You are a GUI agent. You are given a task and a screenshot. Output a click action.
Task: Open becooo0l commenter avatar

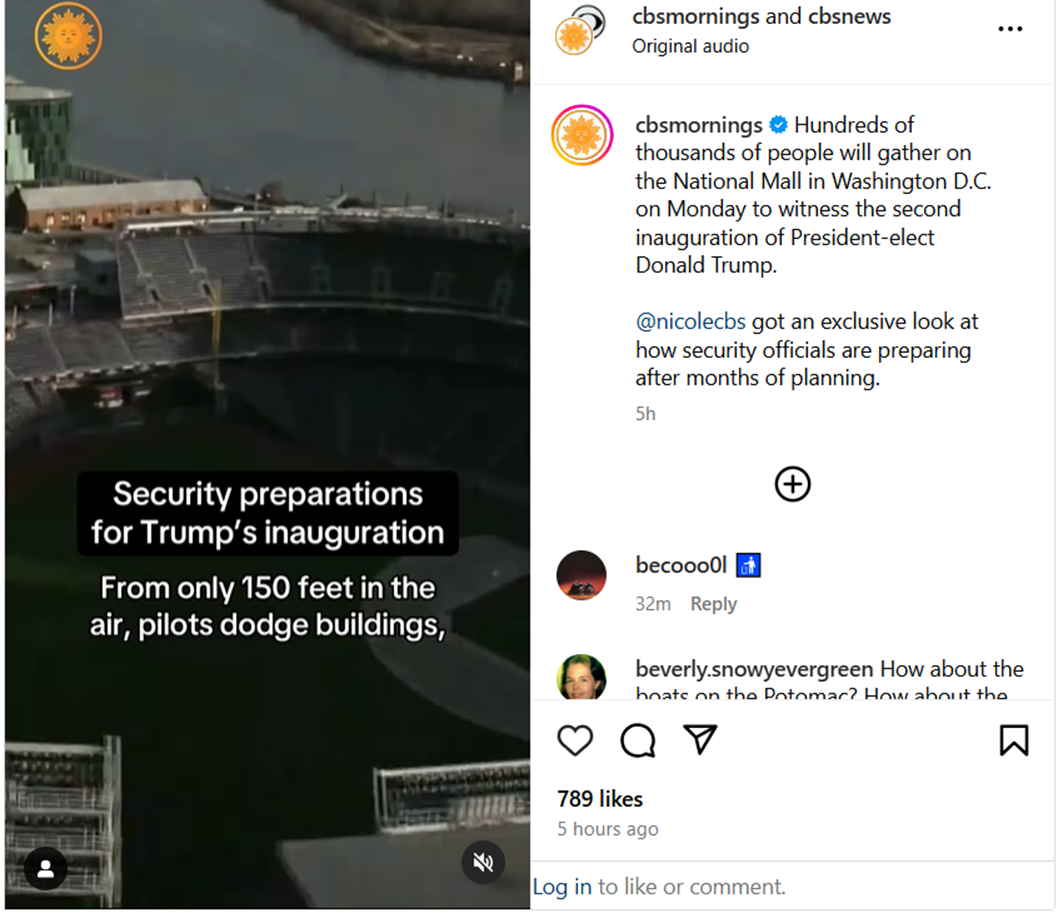(x=581, y=575)
